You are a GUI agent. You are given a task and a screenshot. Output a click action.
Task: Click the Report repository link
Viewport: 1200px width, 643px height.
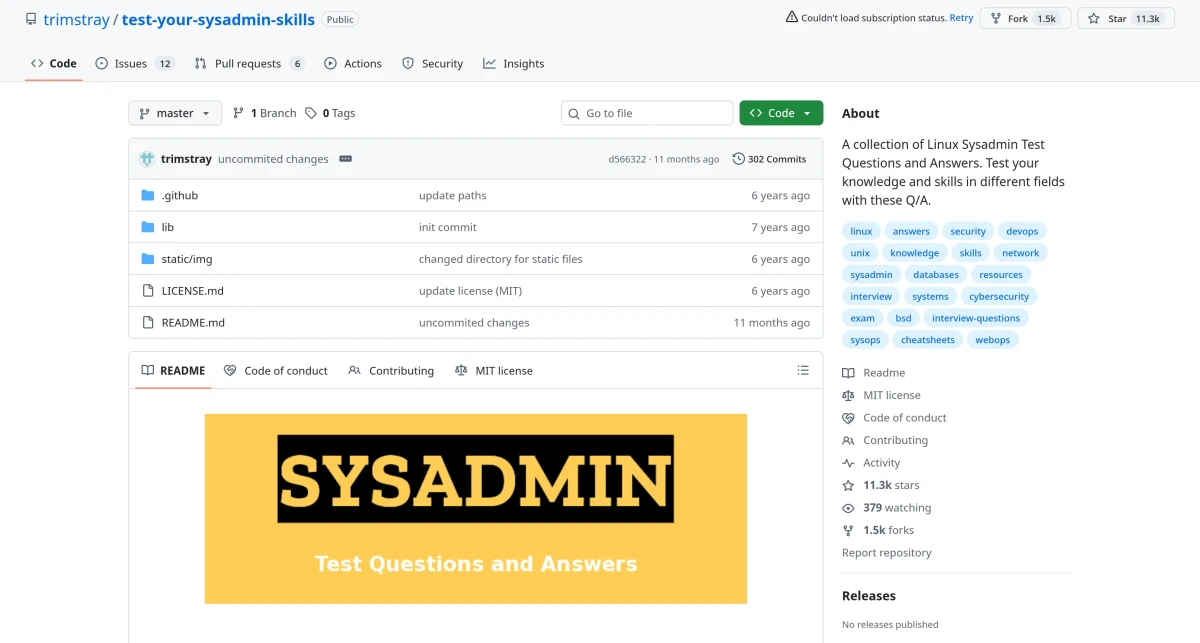point(886,552)
